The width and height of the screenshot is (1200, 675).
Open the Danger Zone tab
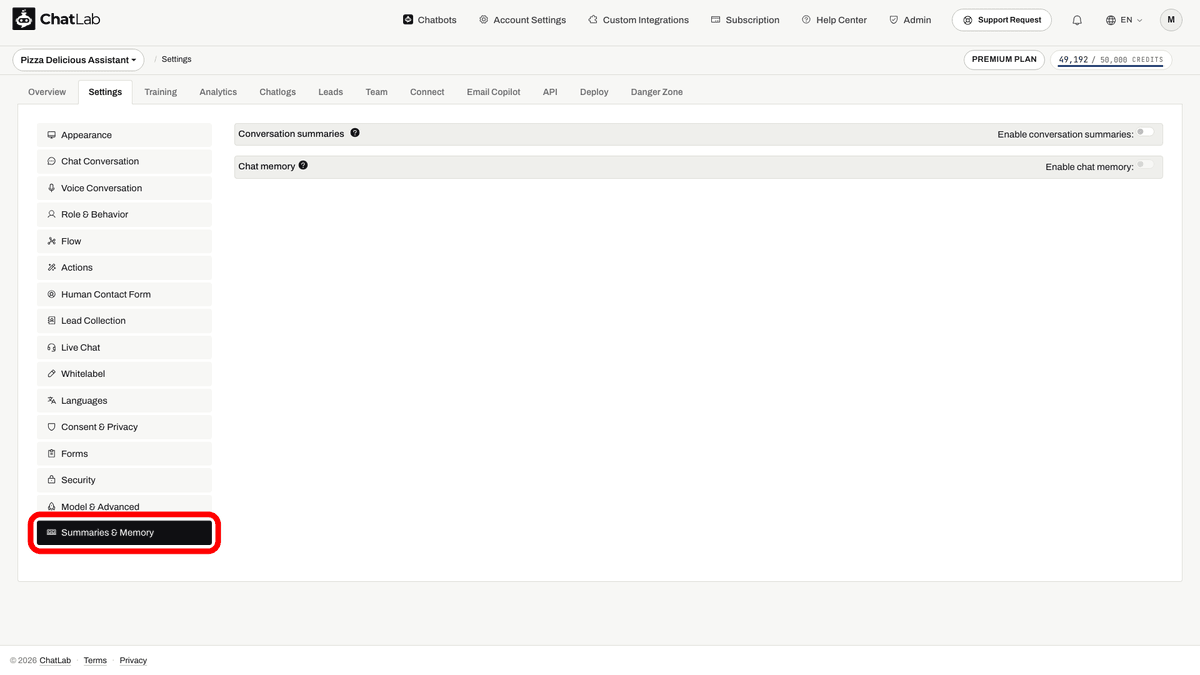pos(657,92)
